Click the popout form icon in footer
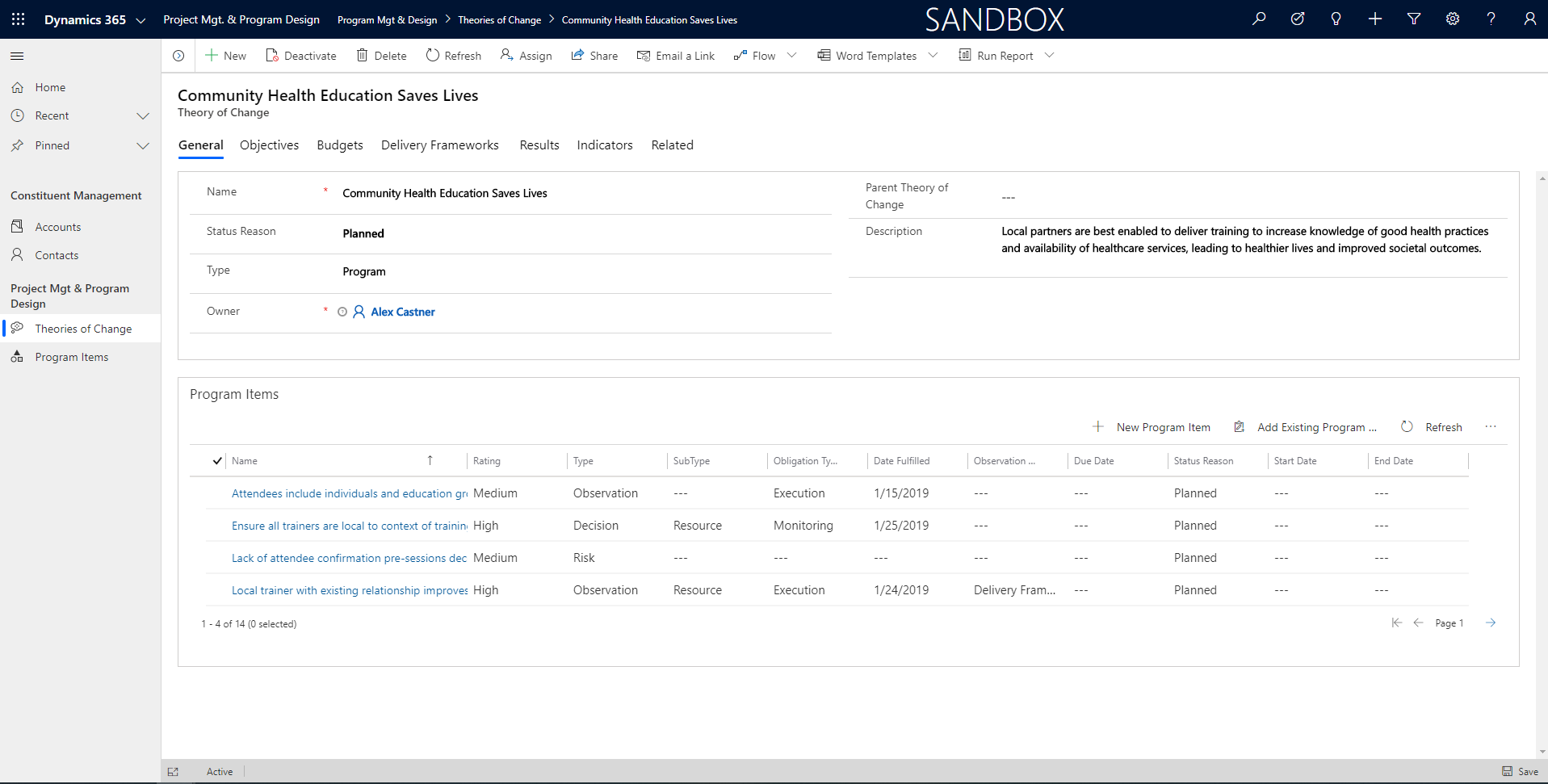1548x784 pixels. click(x=173, y=772)
